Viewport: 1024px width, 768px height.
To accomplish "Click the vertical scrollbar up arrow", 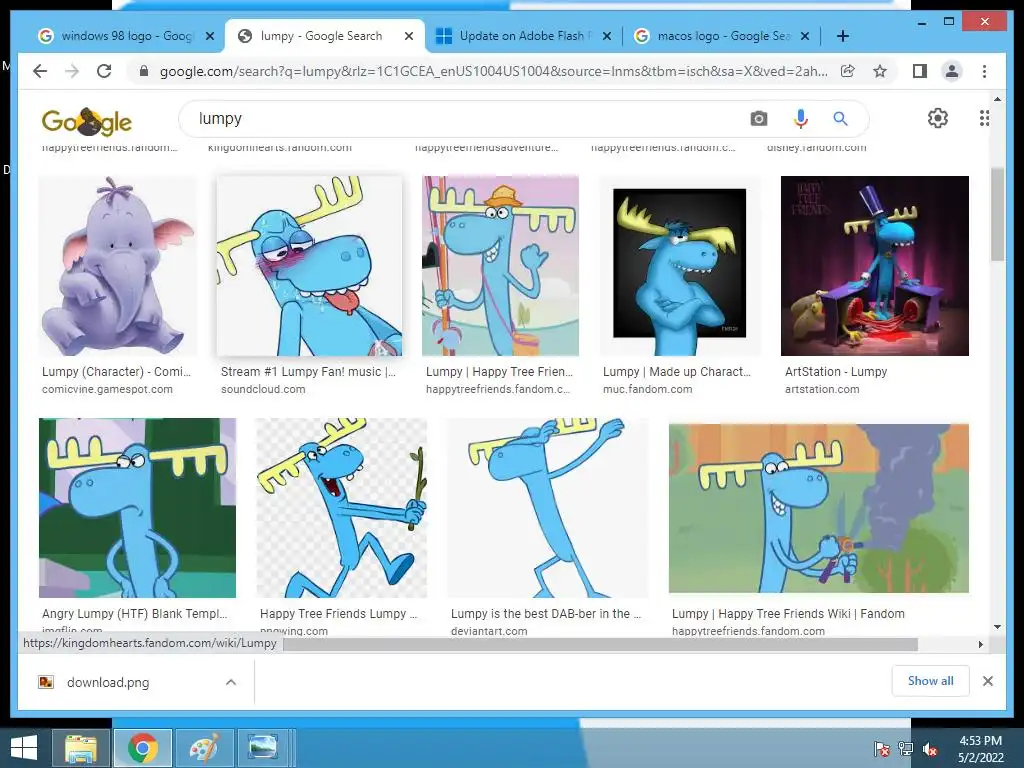I will 997,99.
